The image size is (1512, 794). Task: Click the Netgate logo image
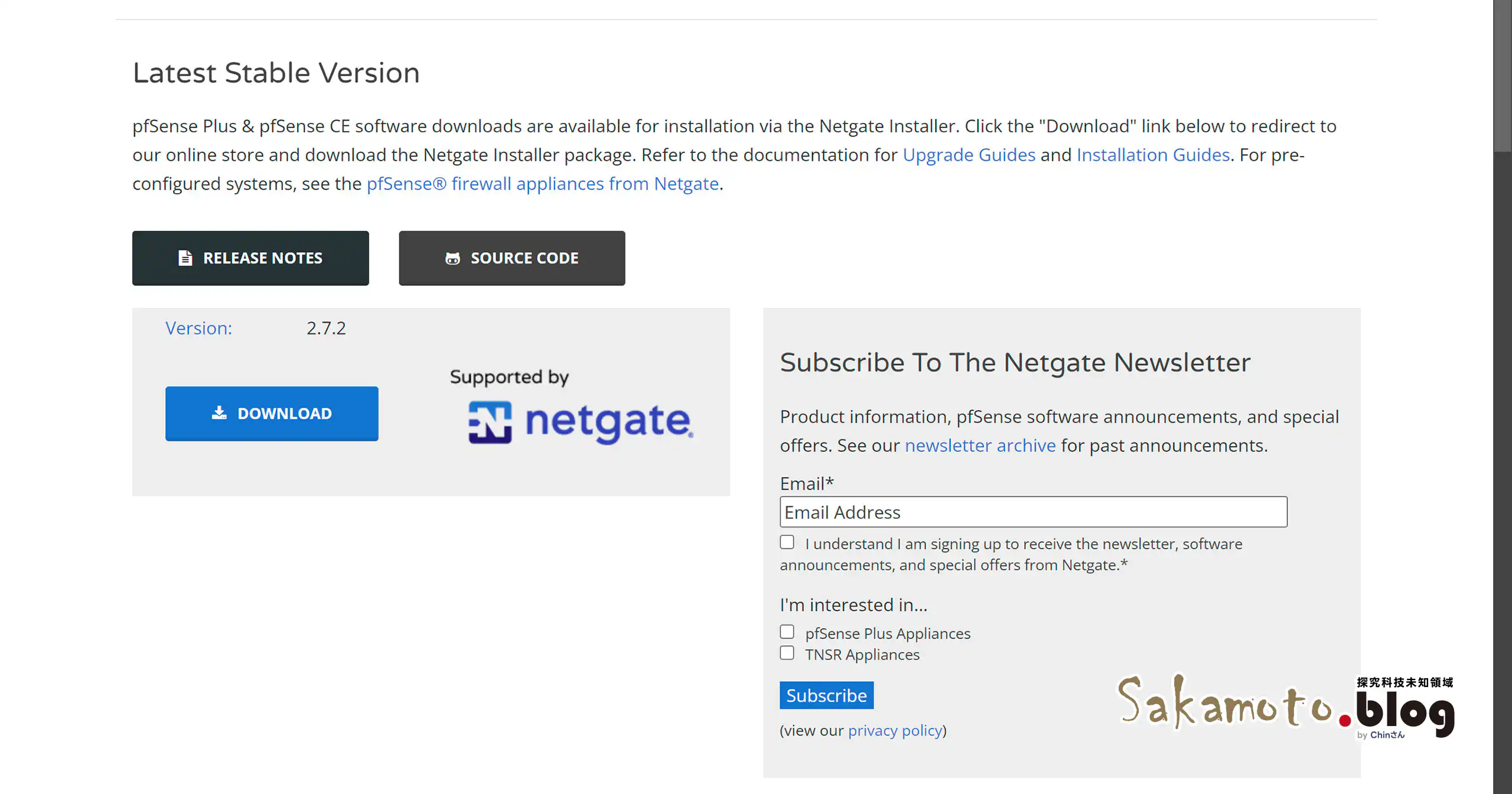580,422
